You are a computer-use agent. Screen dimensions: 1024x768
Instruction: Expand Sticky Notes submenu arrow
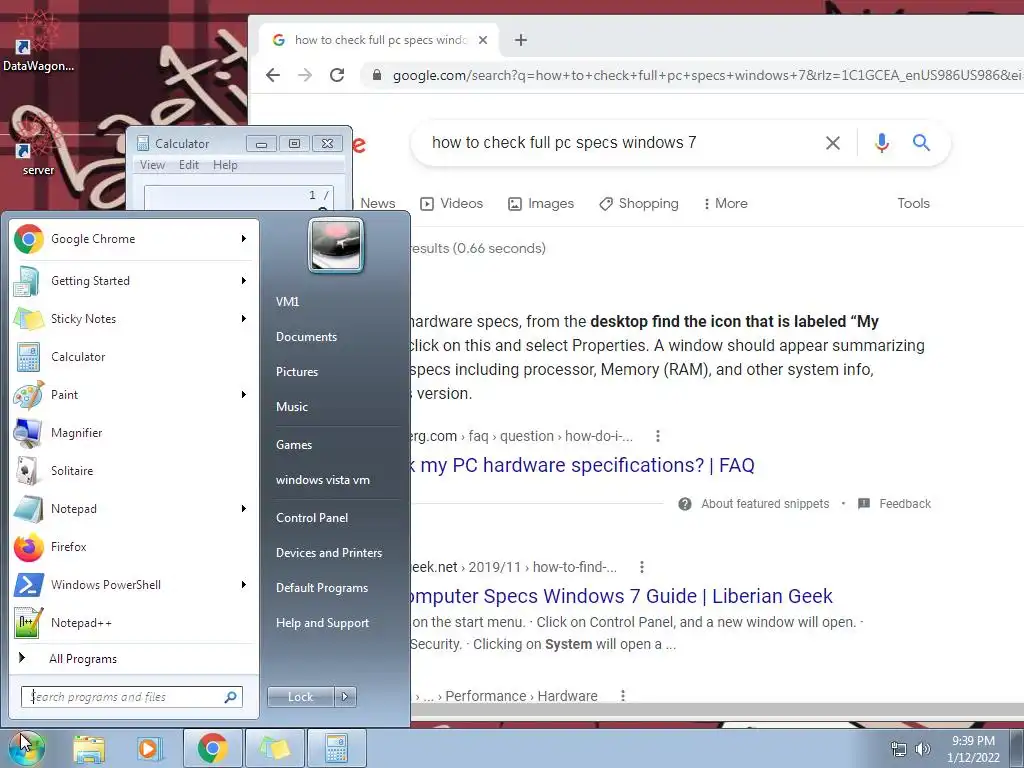point(244,319)
